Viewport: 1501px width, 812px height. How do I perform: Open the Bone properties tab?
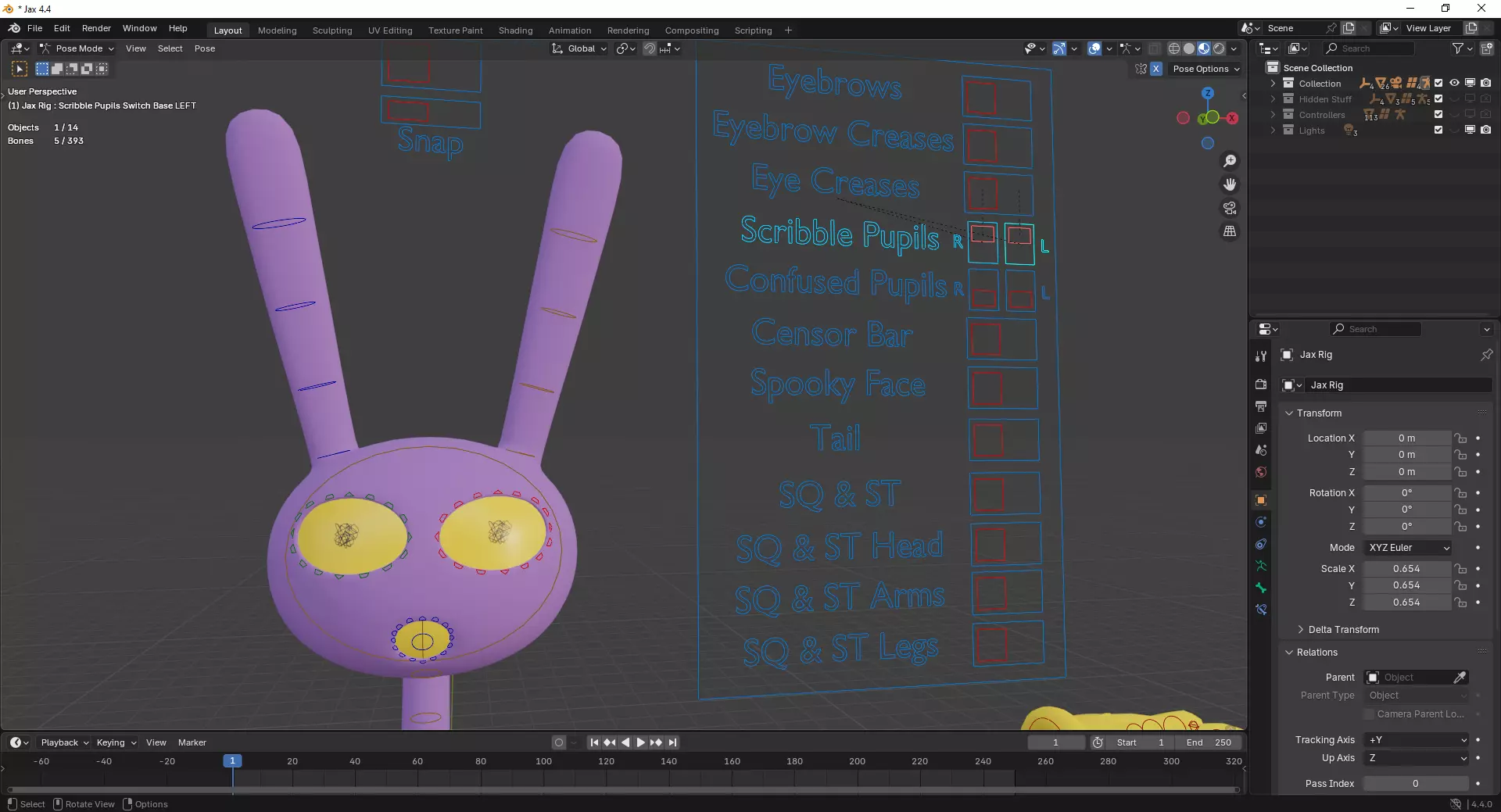coord(1260,588)
